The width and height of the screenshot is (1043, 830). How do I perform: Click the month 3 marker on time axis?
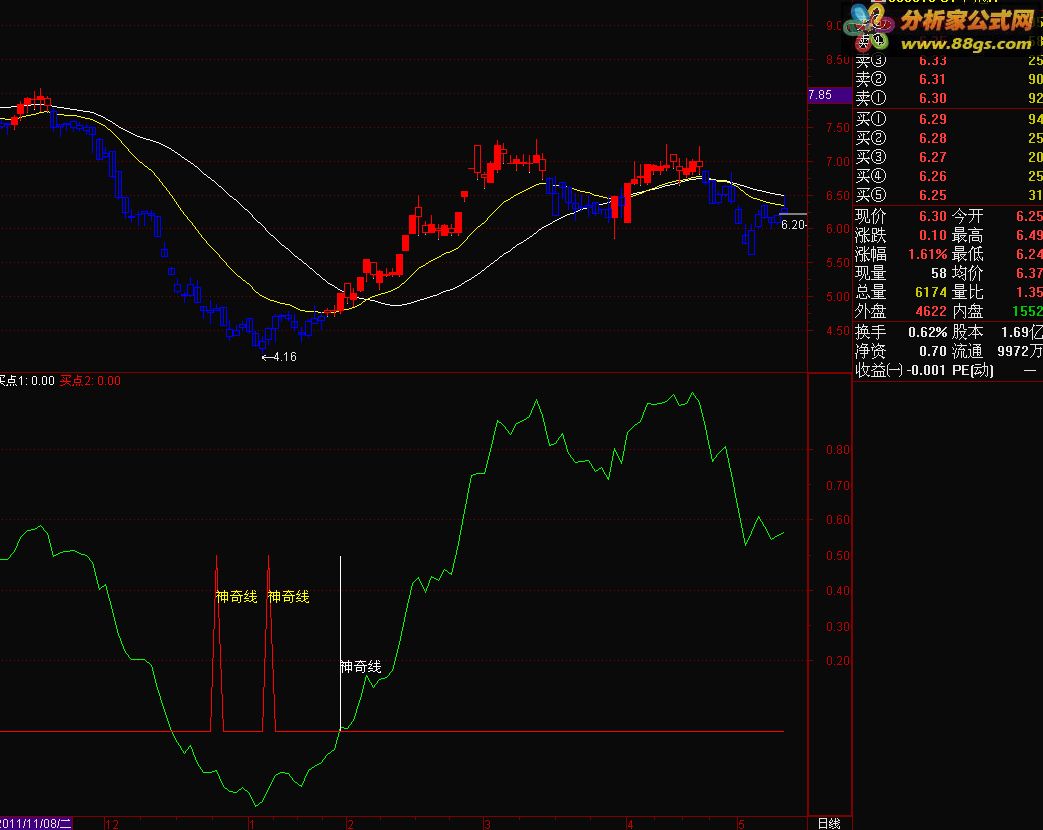coord(487,825)
